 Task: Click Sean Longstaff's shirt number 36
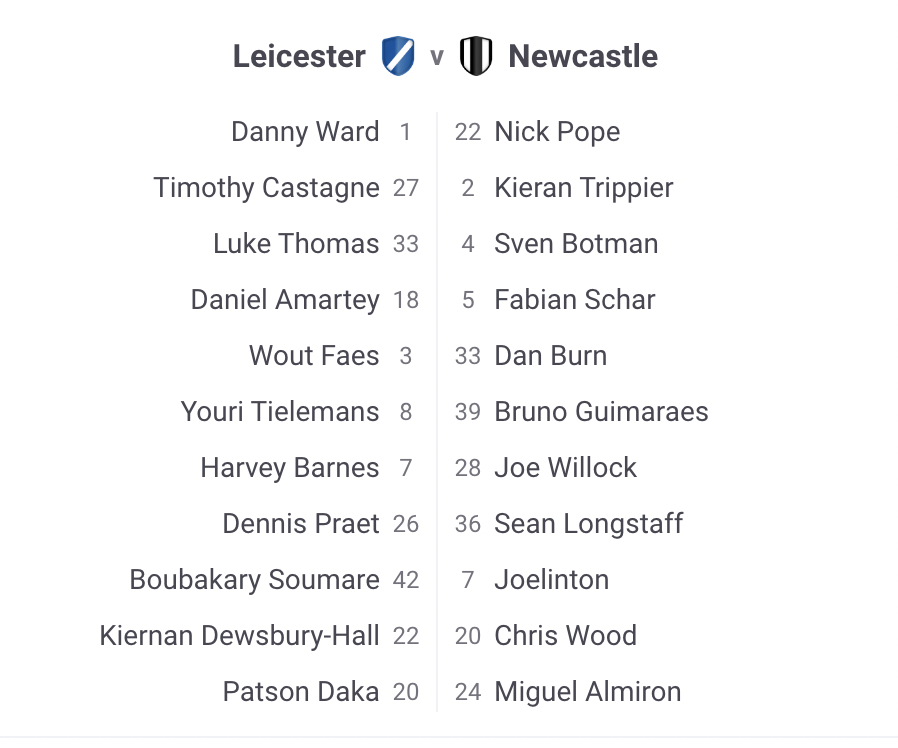click(468, 524)
